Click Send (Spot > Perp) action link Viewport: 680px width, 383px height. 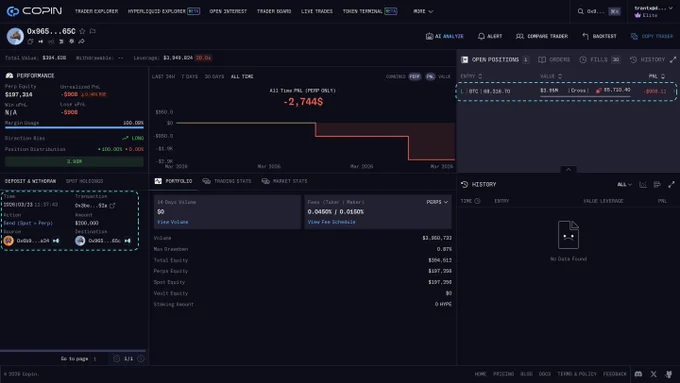28,223
